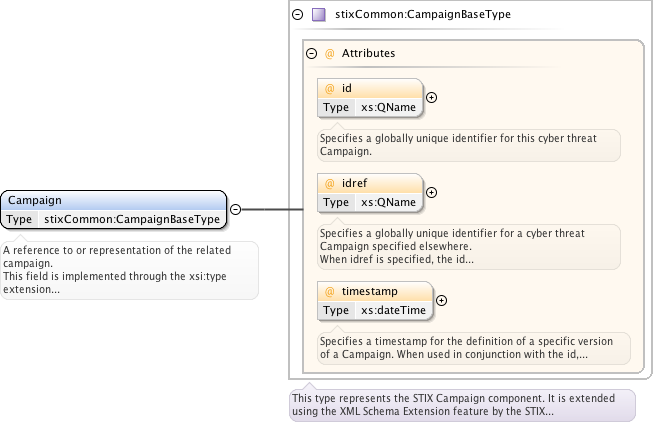This screenshot has height=425, width=654.
Task: Click the @ icon in the id attribute header
Action: (329, 89)
